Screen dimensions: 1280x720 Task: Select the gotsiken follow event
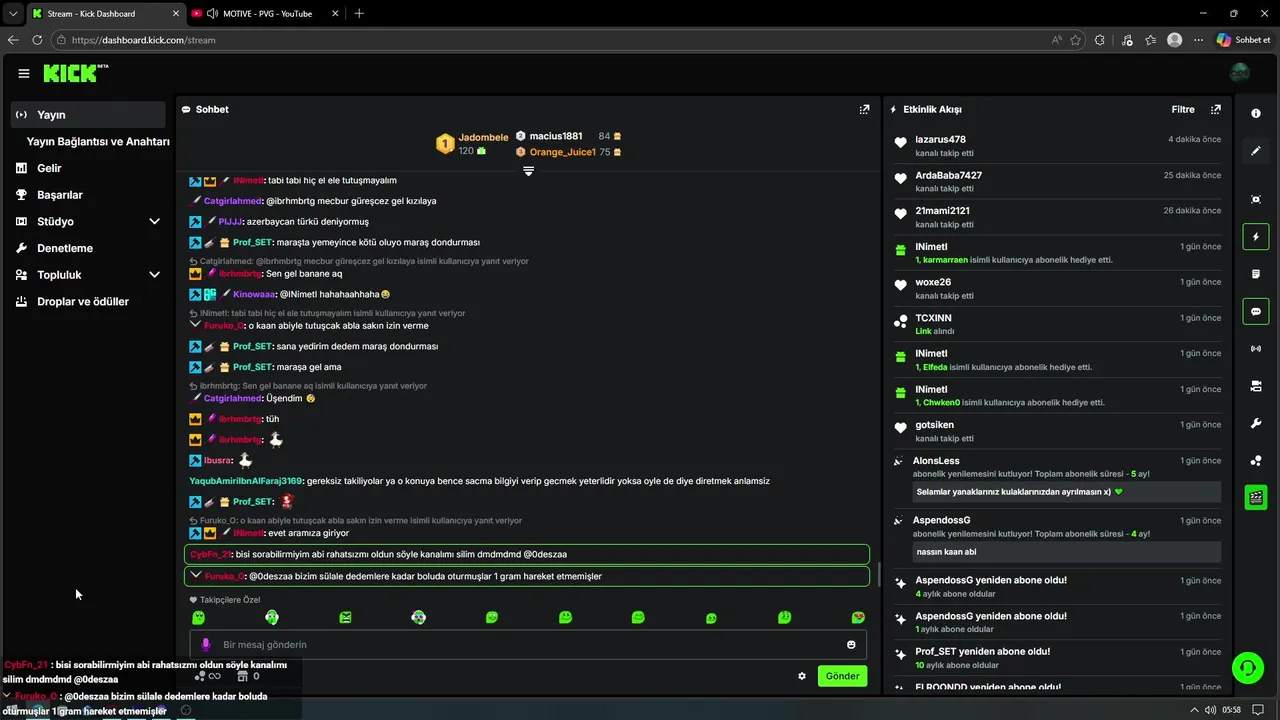[x=1057, y=431]
